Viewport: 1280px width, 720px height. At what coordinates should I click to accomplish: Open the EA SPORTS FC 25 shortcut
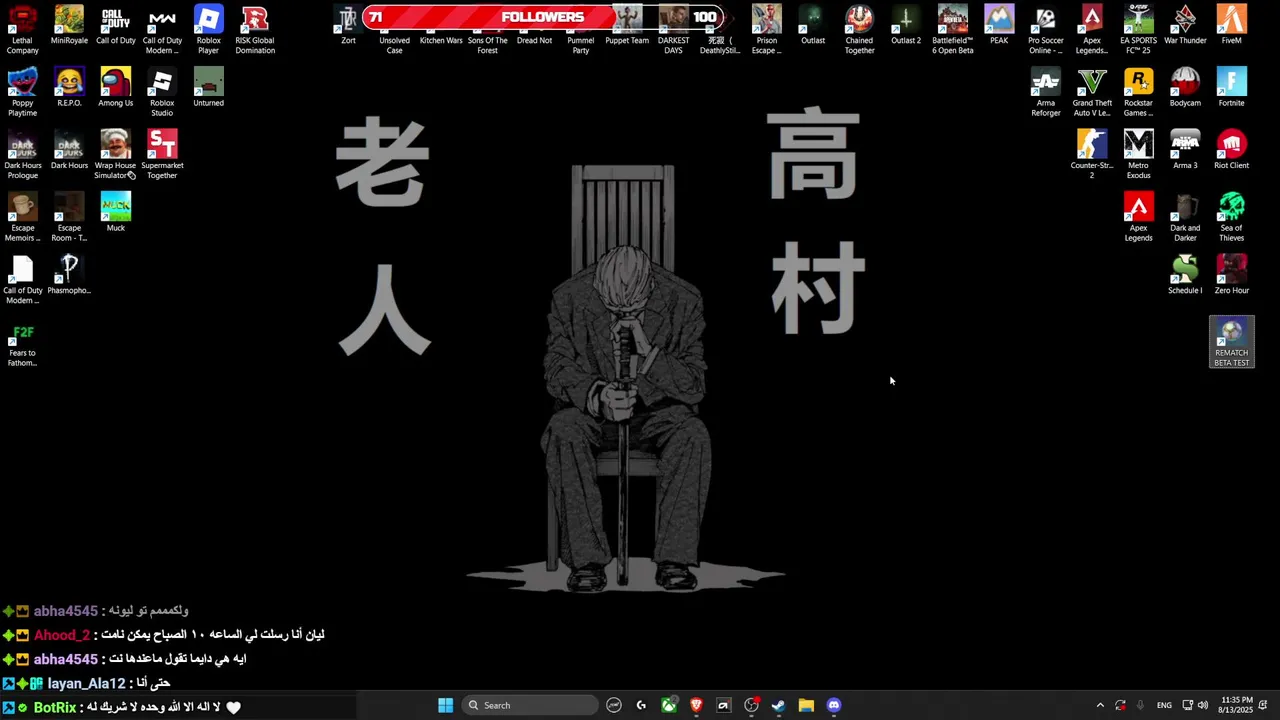tap(1138, 30)
